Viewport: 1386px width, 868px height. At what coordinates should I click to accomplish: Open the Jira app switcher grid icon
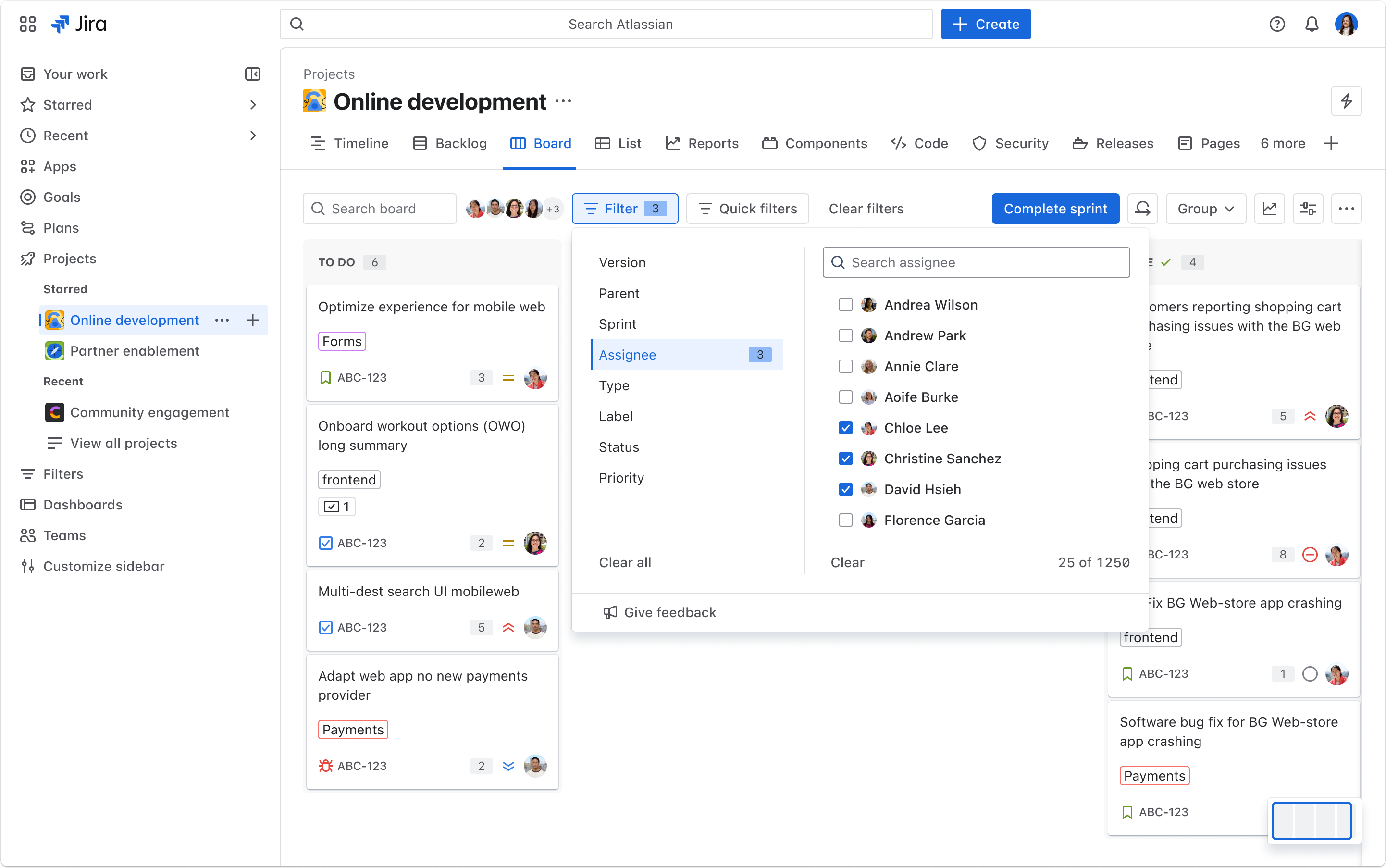click(27, 24)
